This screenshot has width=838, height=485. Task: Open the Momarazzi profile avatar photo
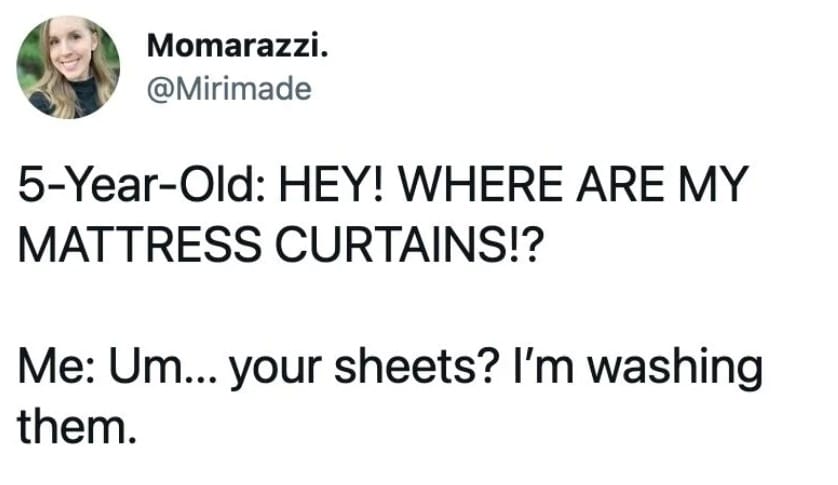[68, 67]
